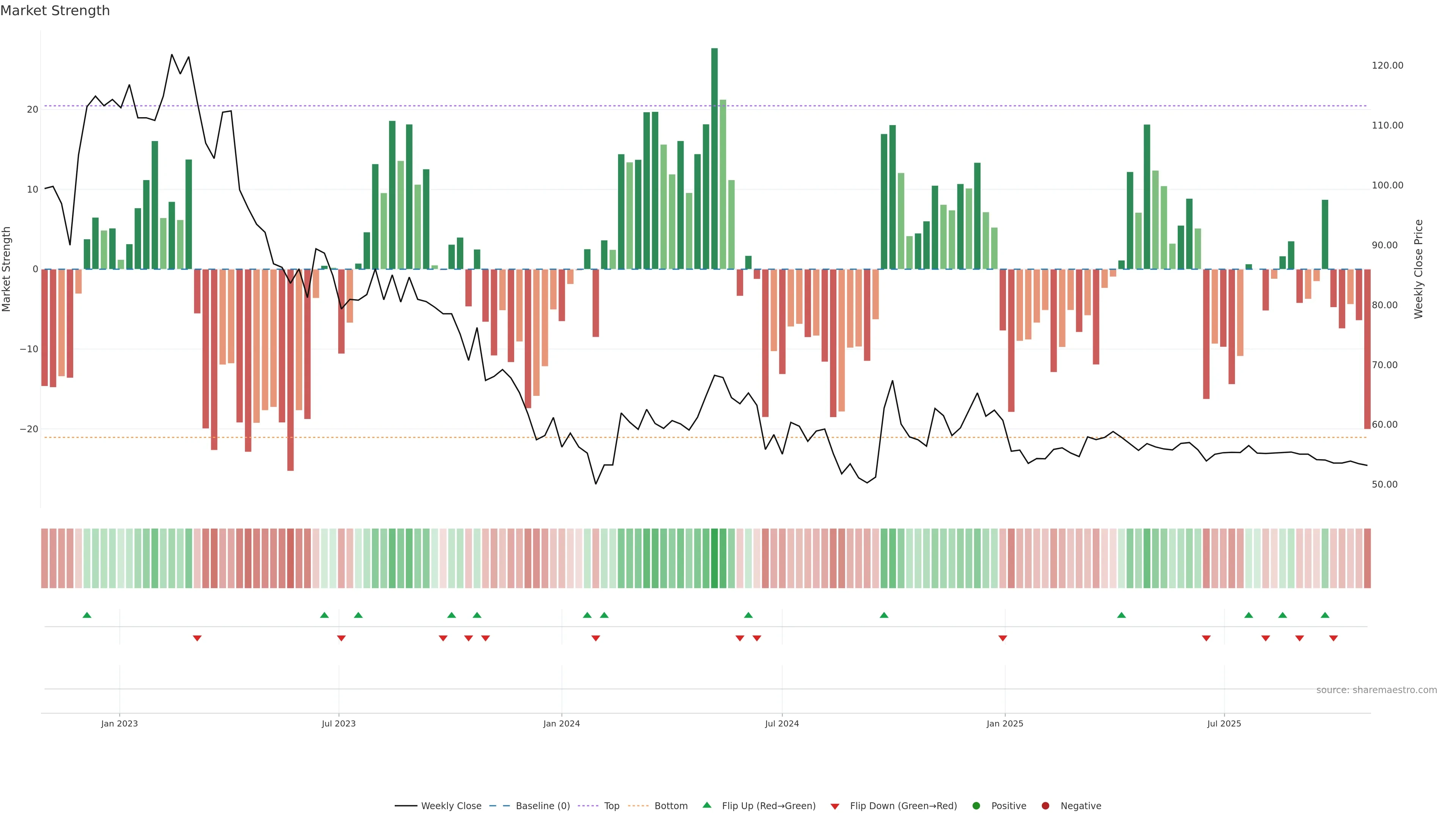
Task: Click the first green flip-up marker near Jan 2023
Action: tap(87, 615)
